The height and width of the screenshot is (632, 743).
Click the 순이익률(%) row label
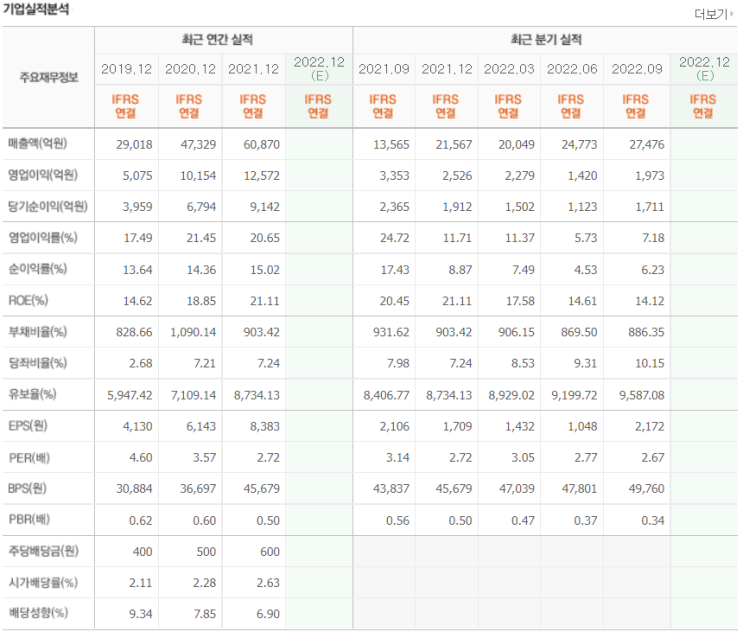37,269
